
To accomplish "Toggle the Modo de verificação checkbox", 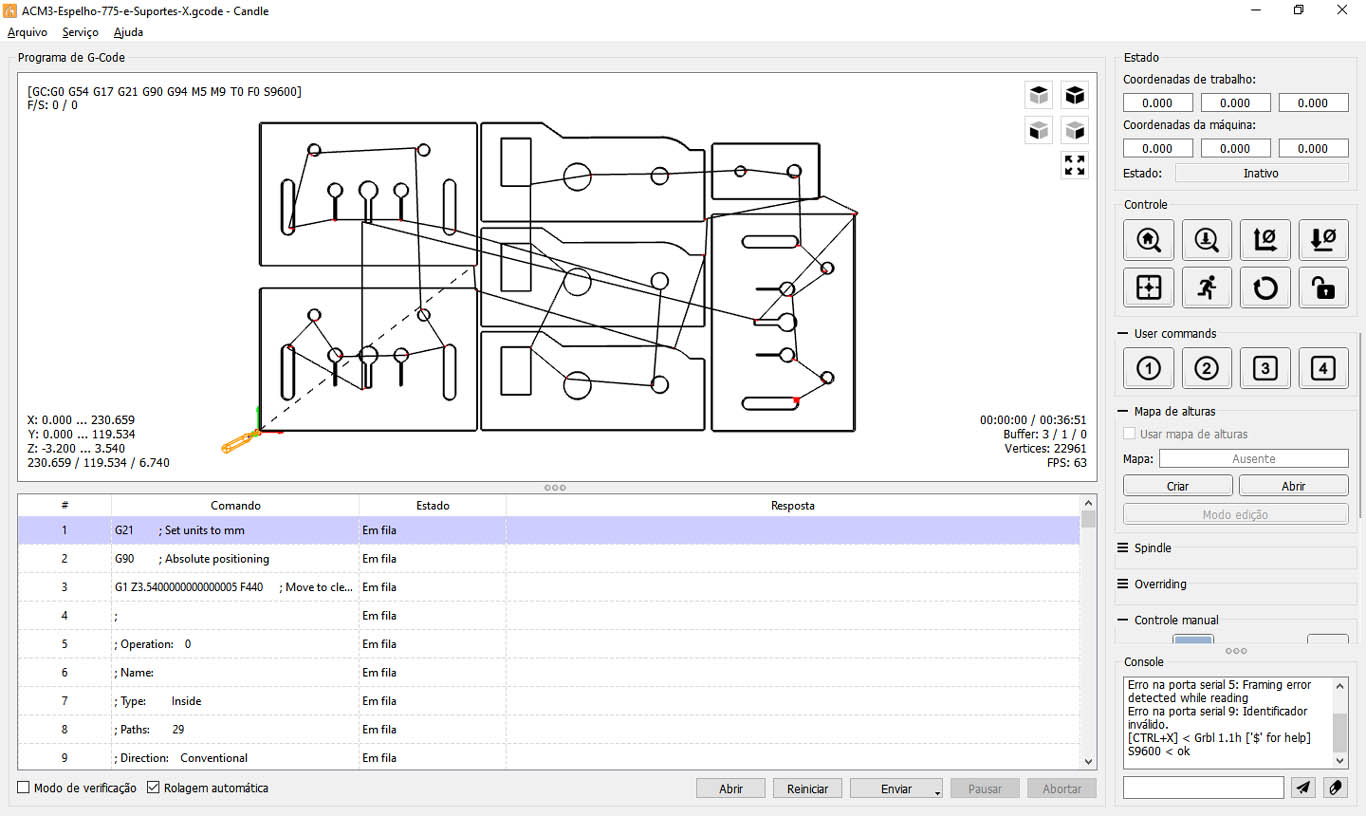I will point(24,788).
